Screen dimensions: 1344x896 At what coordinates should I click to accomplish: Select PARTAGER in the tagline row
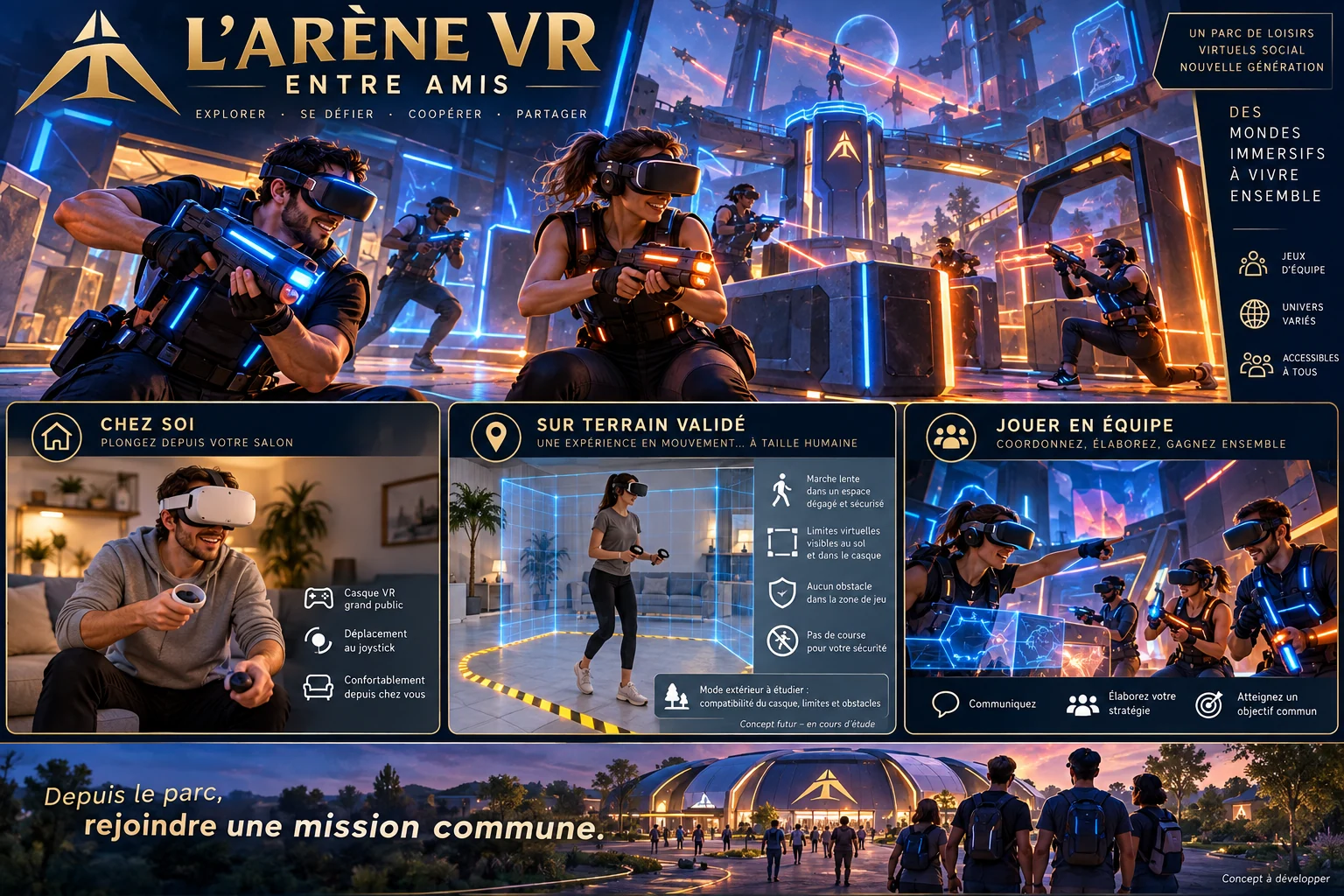pyautogui.click(x=552, y=114)
